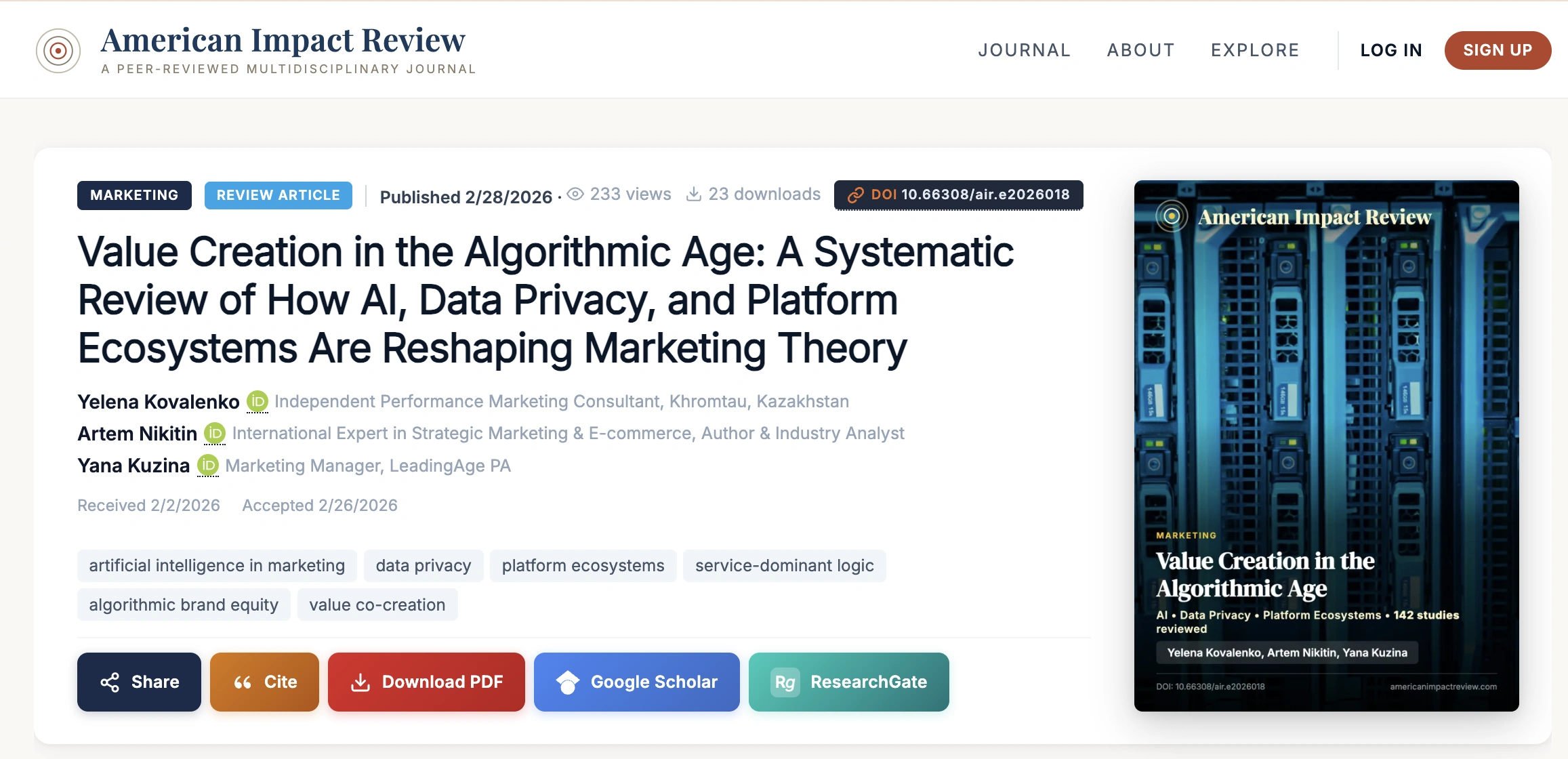Click the Cite button
Image resolution: width=1568 pixels, height=759 pixels.
(264, 682)
